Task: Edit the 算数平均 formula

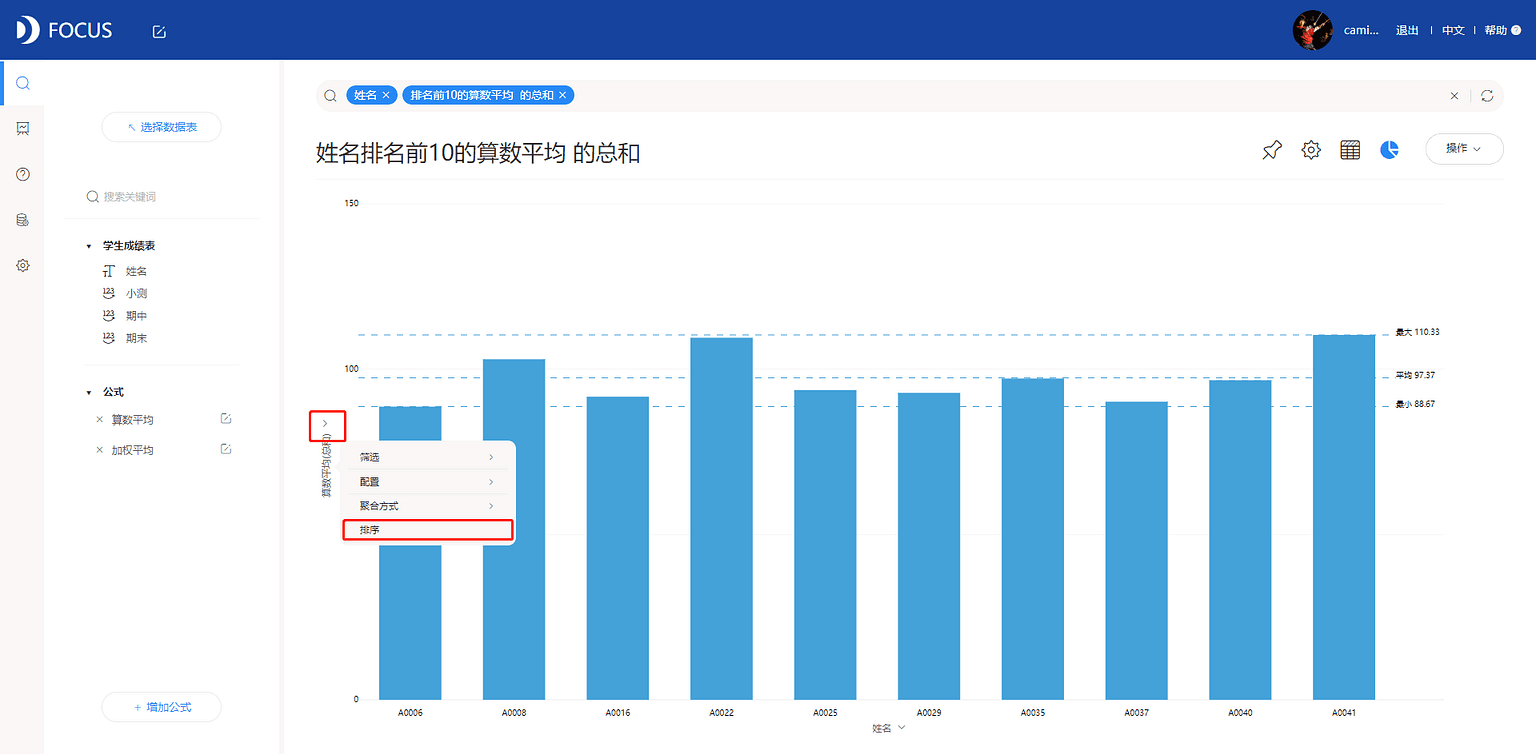Action: [x=226, y=418]
